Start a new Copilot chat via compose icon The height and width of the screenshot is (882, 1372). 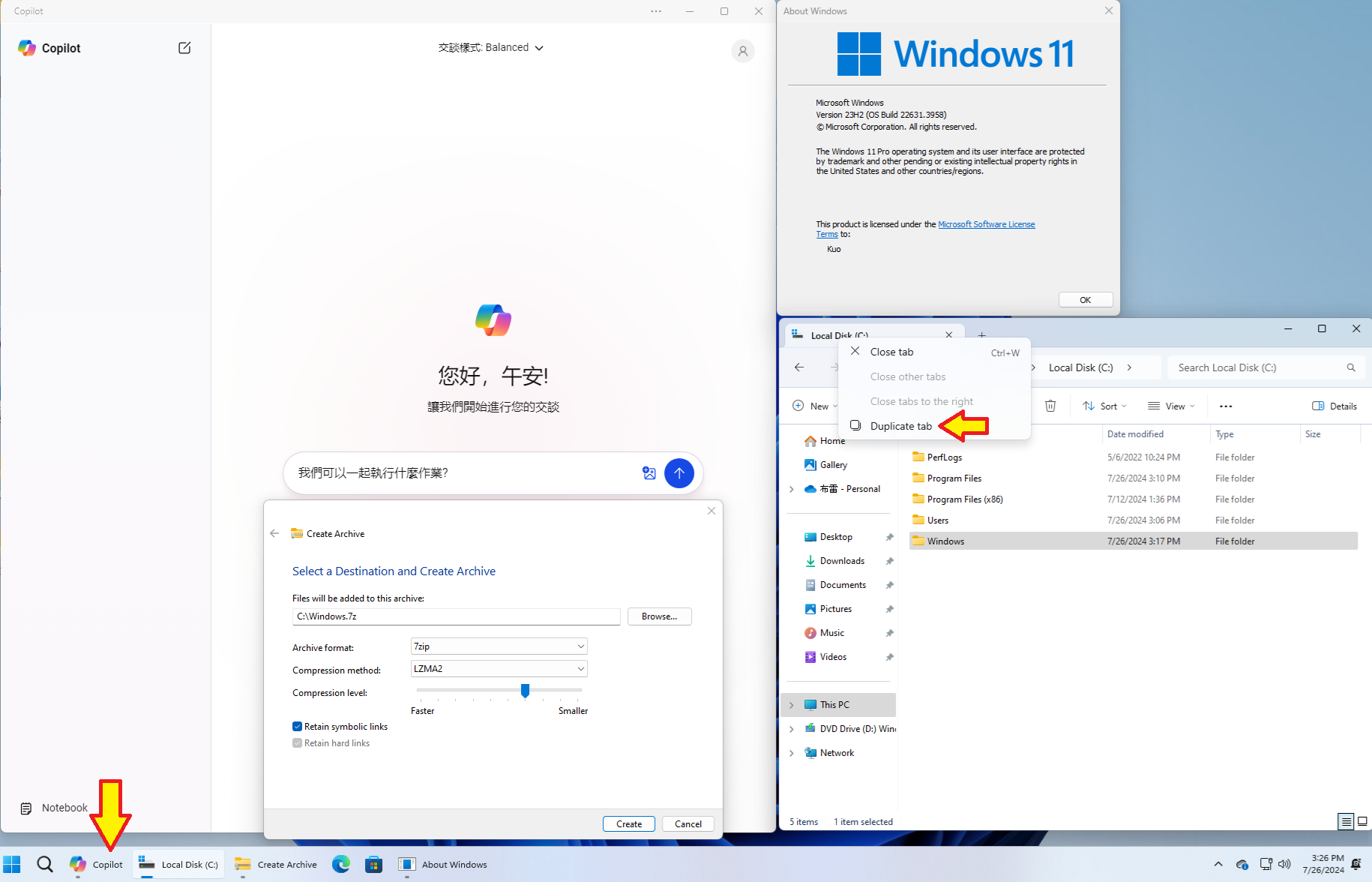[184, 48]
